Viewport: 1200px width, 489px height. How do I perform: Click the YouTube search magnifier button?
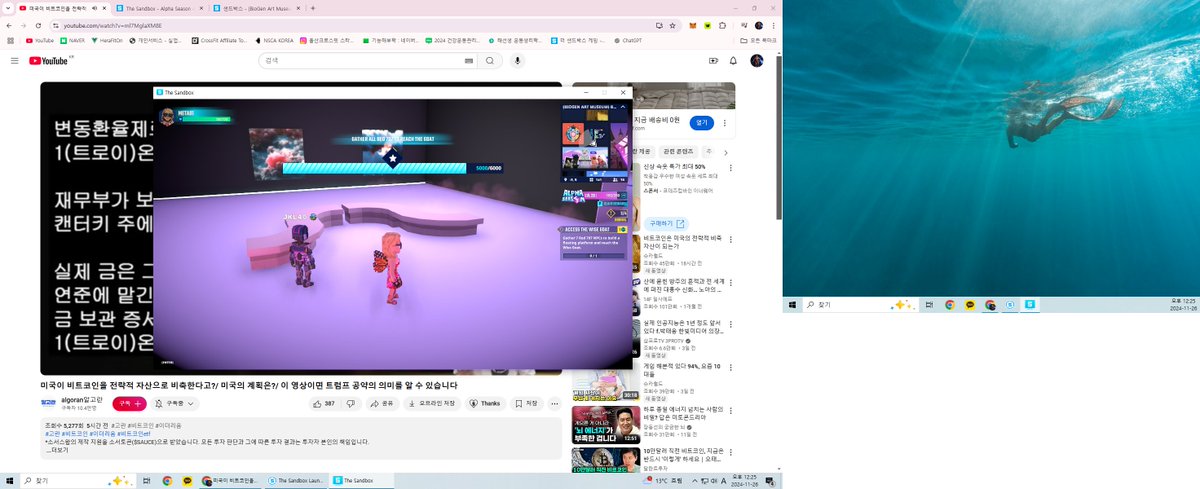point(490,61)
